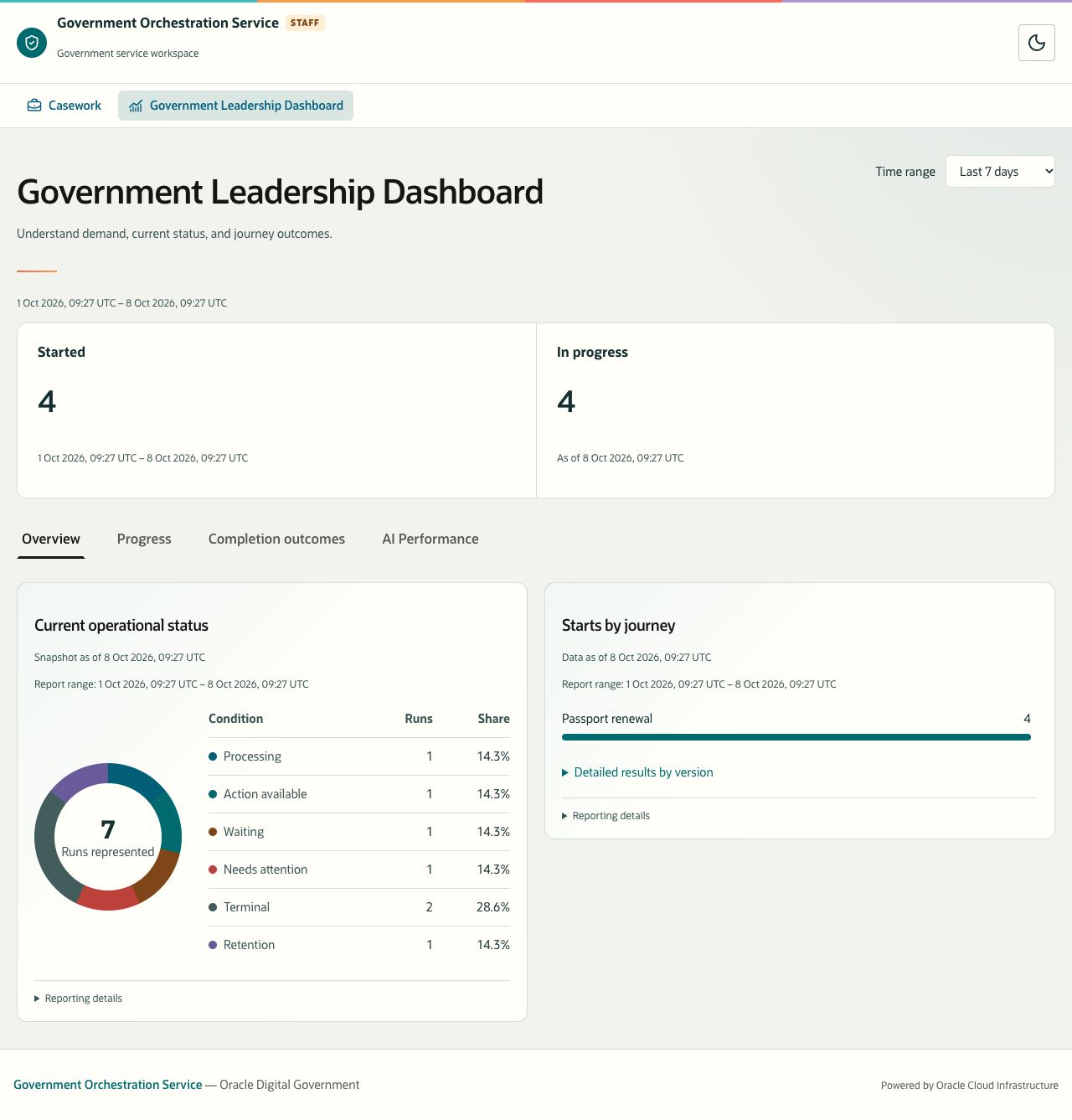Expand Detailed results by version

pyautogui.click(x=637, y=772)
